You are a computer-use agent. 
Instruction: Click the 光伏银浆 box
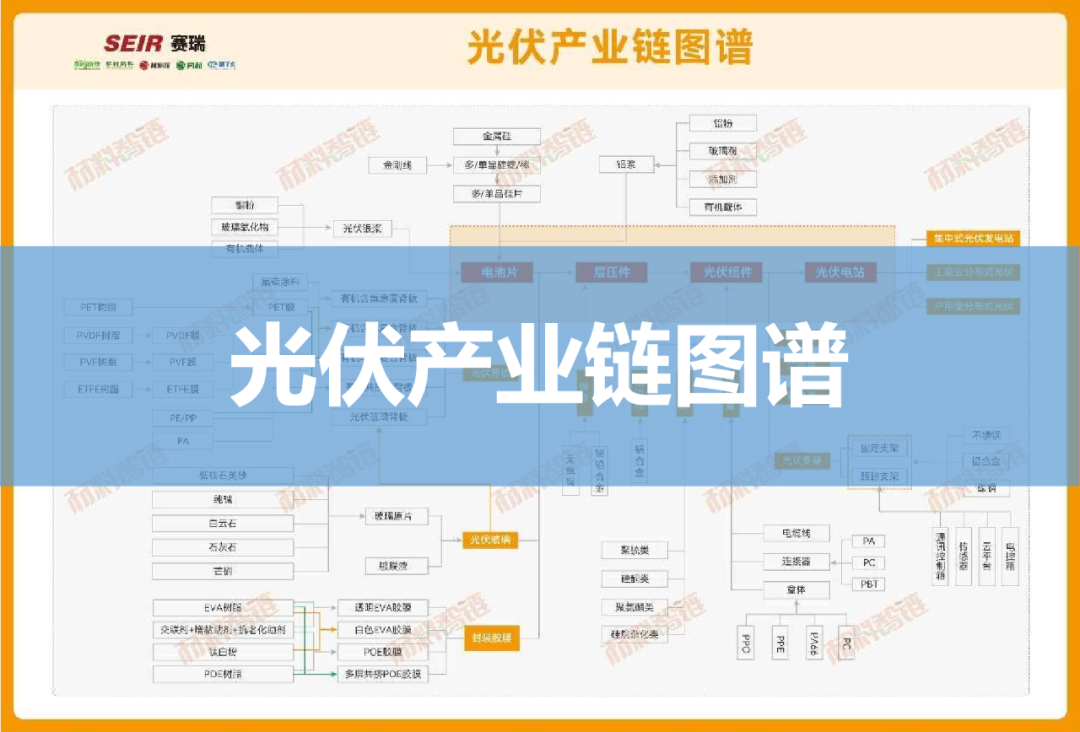[x=362, y=229]
